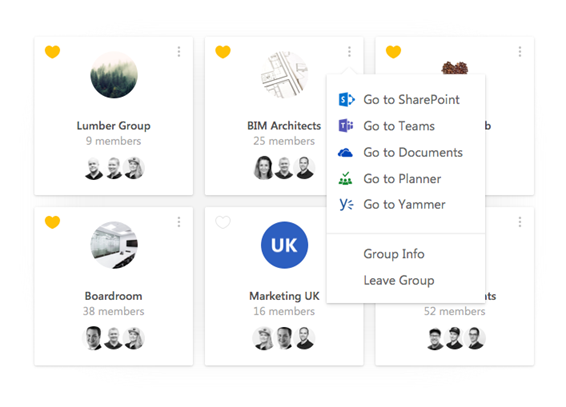Viewport: 566px width, 407px height.
Task: Click the OneDrive cloud Documents icon
Action: [345, 153]
